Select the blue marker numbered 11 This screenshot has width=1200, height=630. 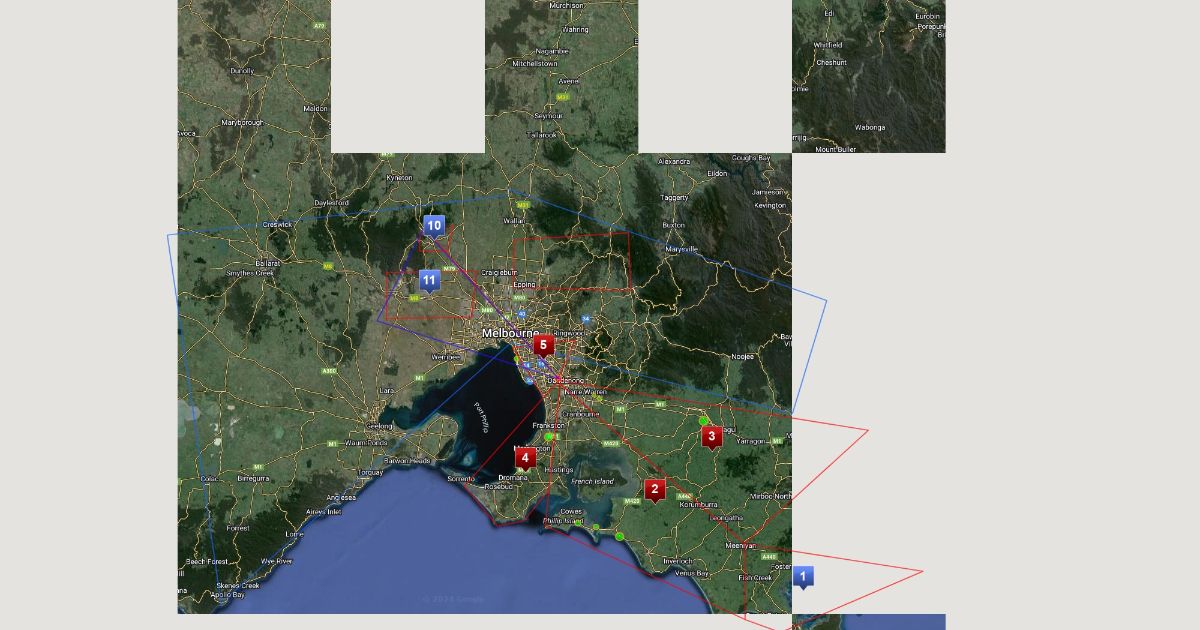429,281
